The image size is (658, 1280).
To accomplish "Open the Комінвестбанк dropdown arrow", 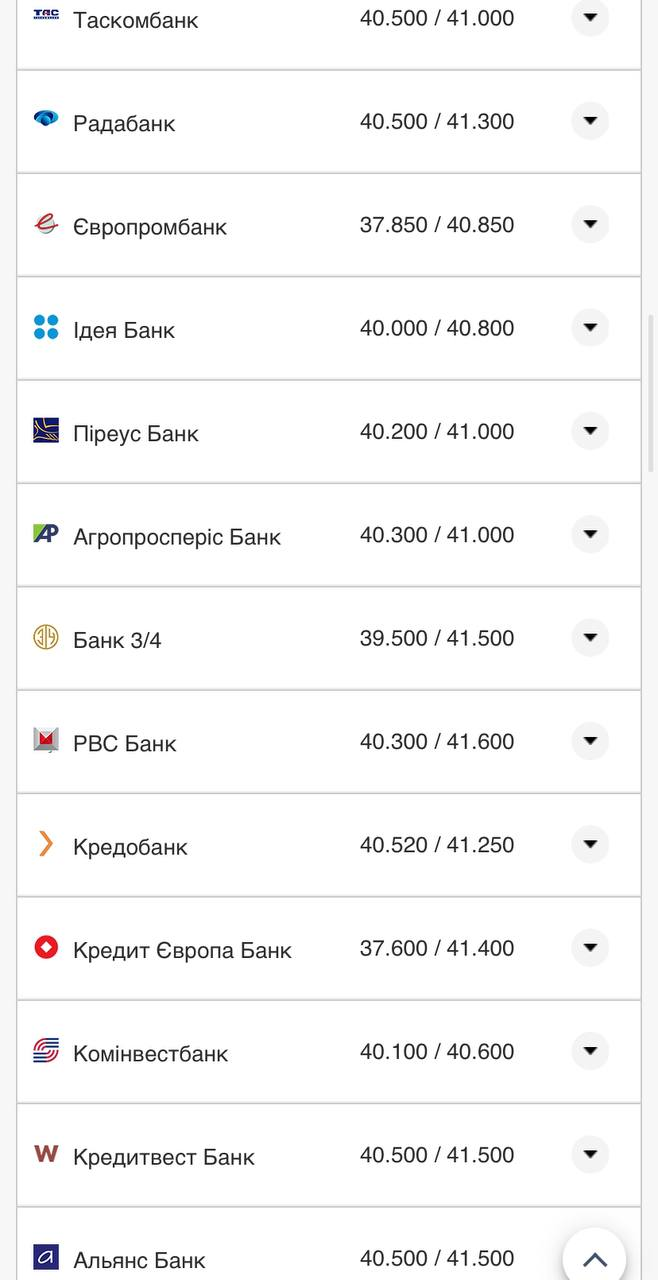I will coord(590,1051).
